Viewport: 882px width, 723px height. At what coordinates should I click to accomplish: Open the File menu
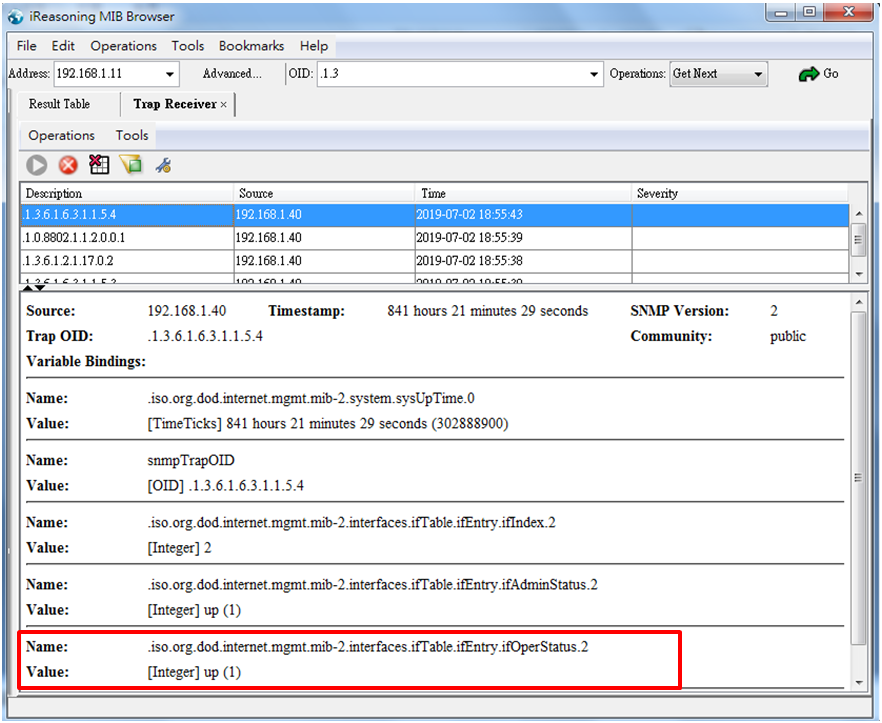click(26, 46)
